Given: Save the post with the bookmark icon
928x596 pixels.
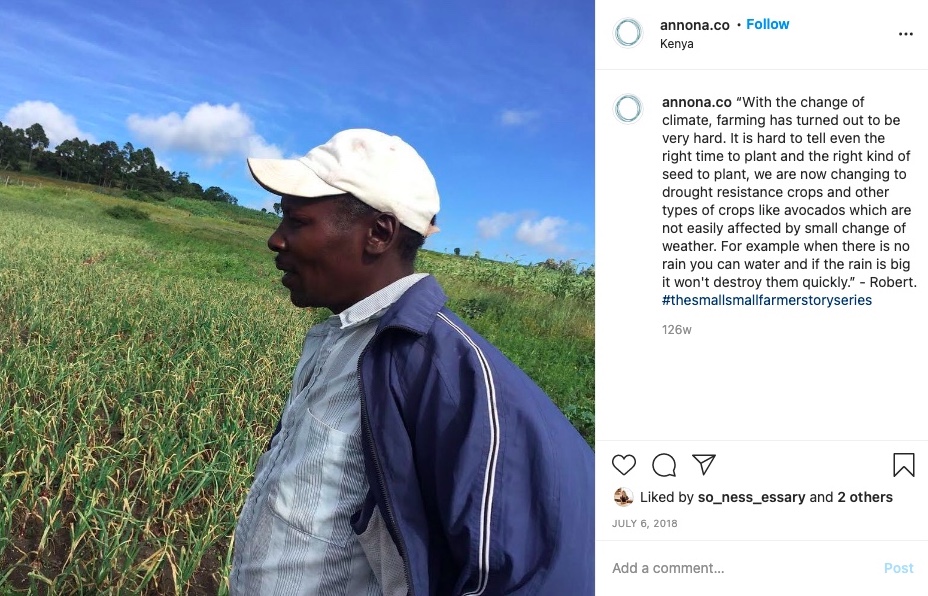Looking at the screenshot, I should (x=904, y=465).
